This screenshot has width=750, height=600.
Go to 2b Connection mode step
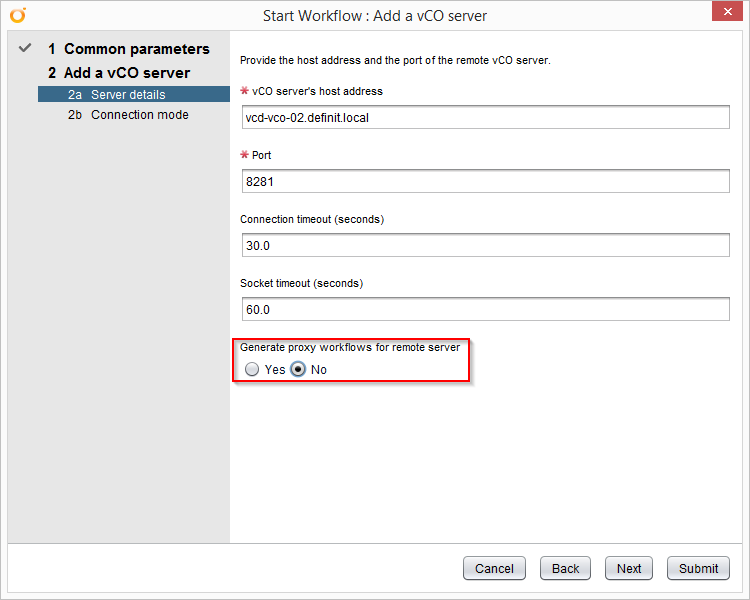(139, 115)
